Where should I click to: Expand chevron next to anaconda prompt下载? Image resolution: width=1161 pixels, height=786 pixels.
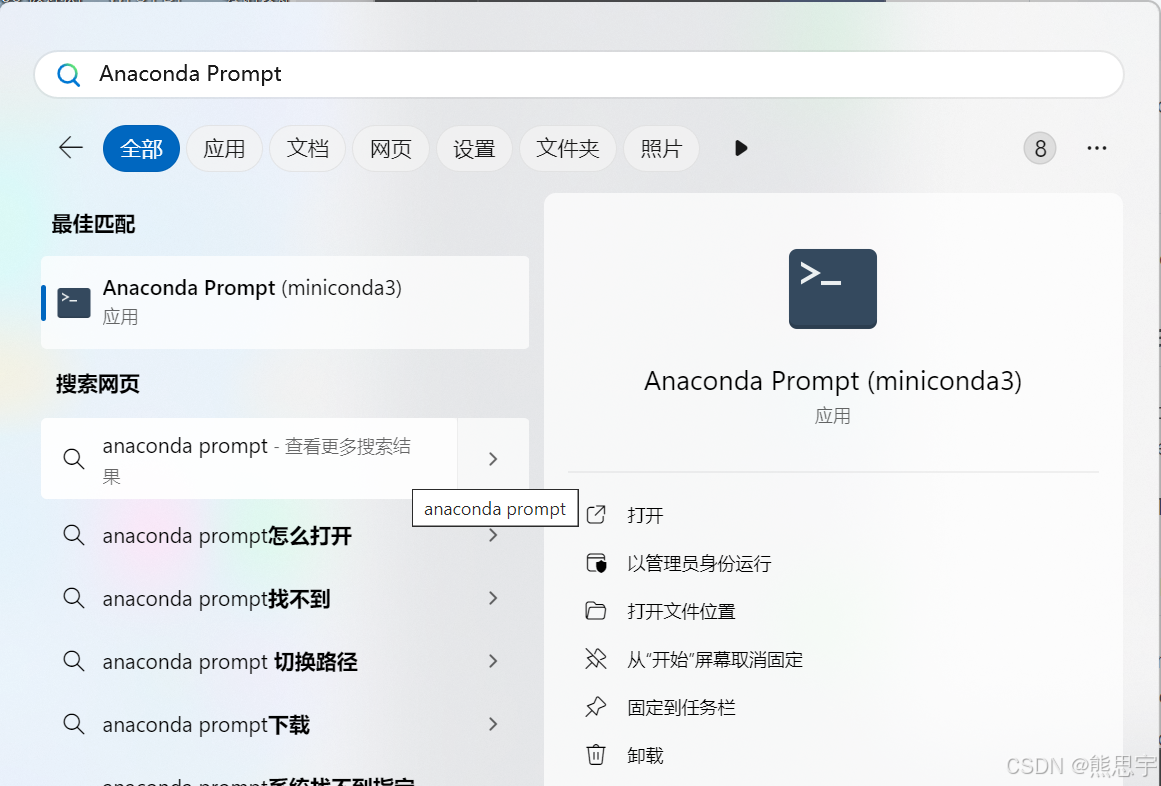tap(493, 724)
